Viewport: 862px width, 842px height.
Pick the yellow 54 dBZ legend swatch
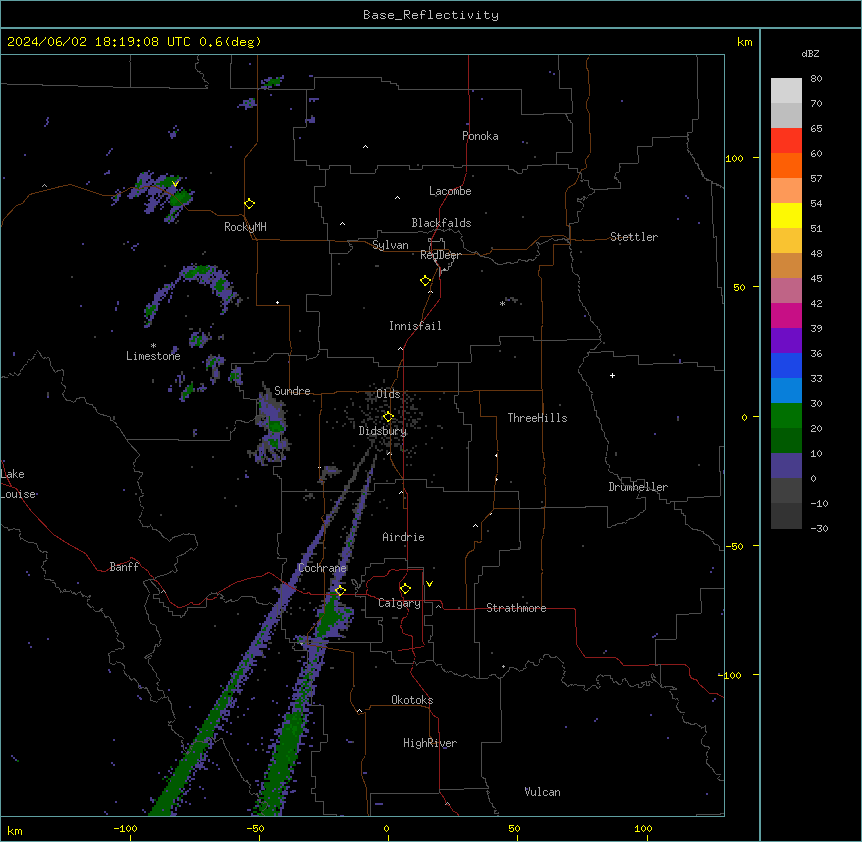tap(786, 215)
